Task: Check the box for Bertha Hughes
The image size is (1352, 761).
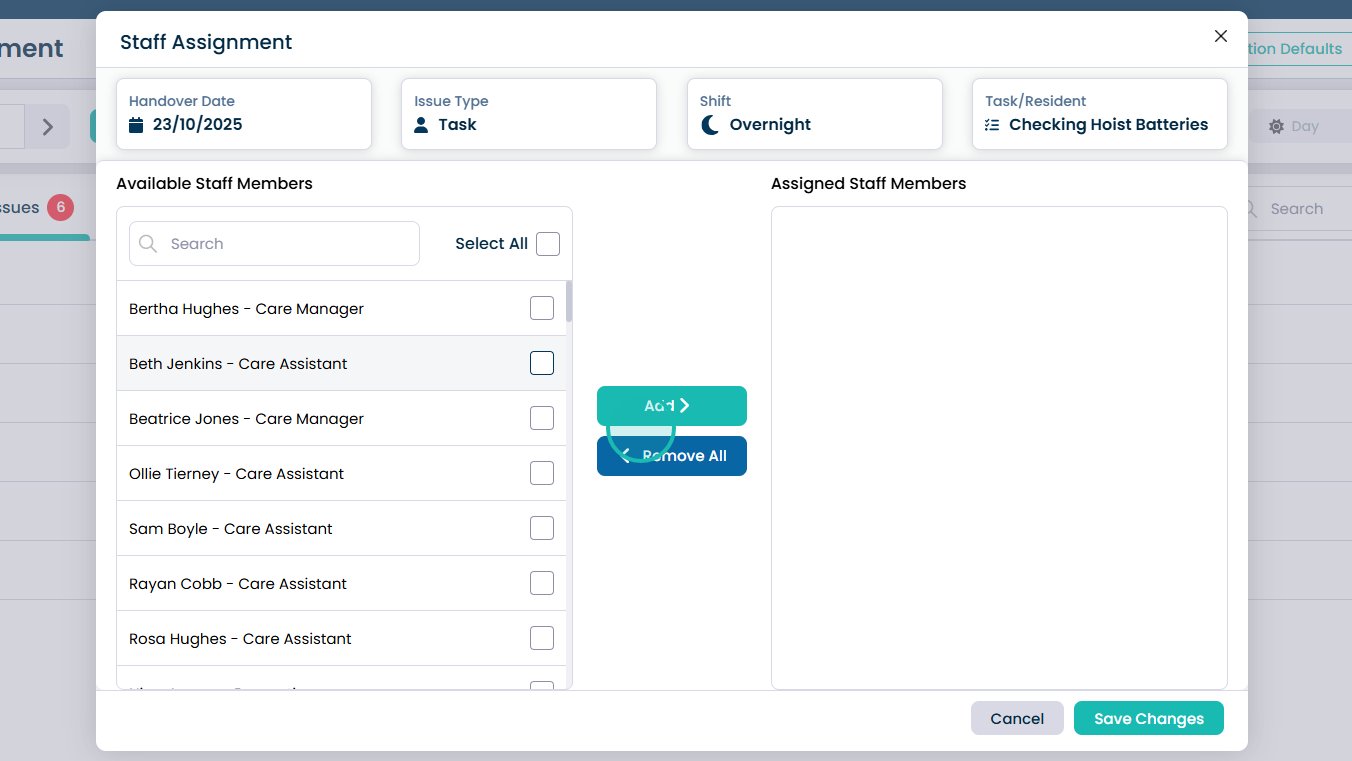Action: pyautogui.click(x=541, y=308)
